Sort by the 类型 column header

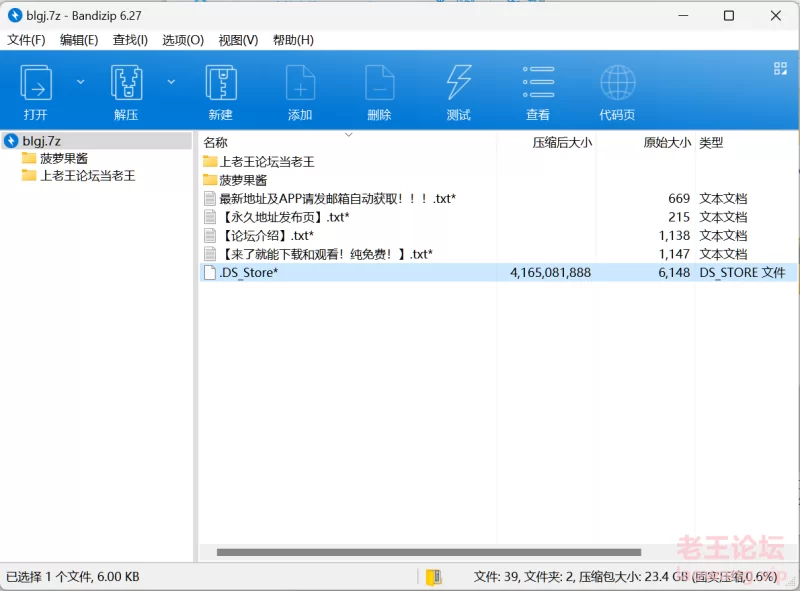(x=711, y=142)
